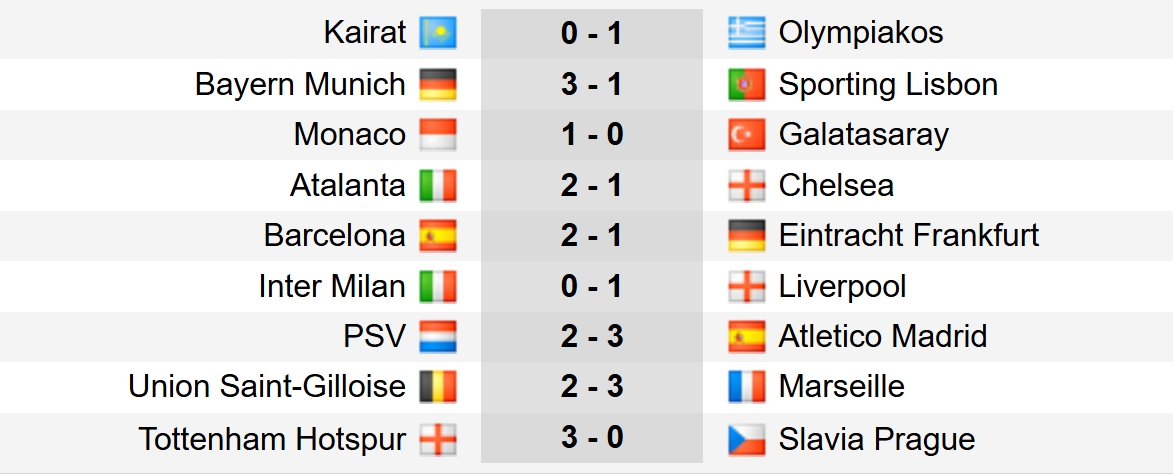Click the German flag beside Bayern Munich
Image resolution: width=1173 pixels, height=474 pixels.
tap(438, 84)
